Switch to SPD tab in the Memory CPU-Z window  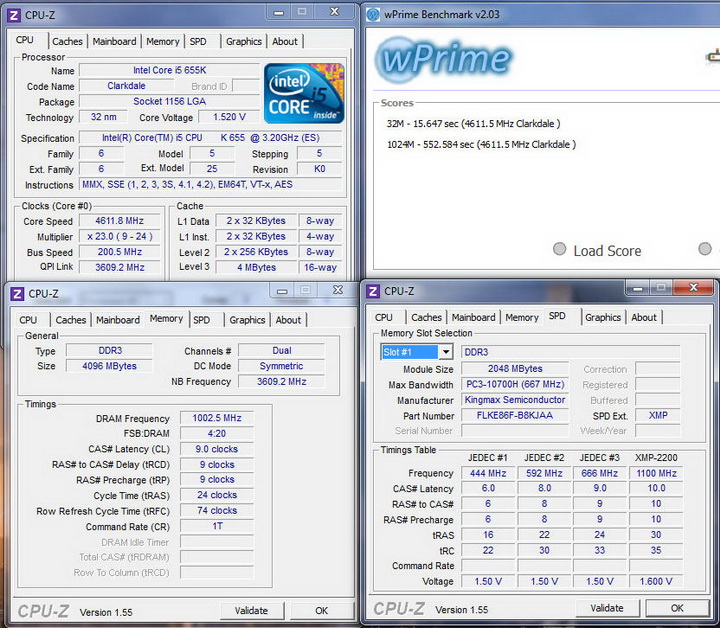202,320
